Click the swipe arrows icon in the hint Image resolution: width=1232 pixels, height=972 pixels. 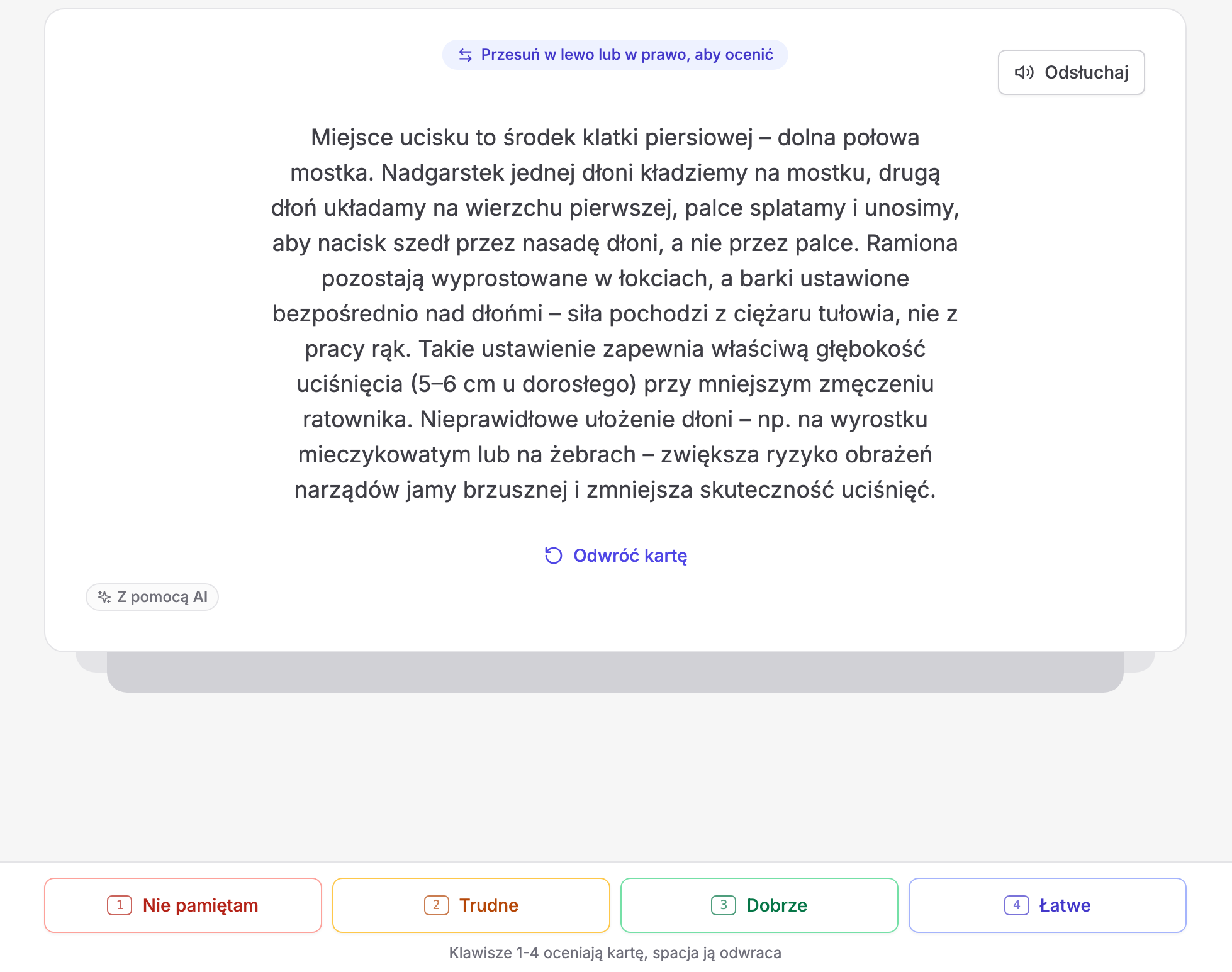(465, 55)
